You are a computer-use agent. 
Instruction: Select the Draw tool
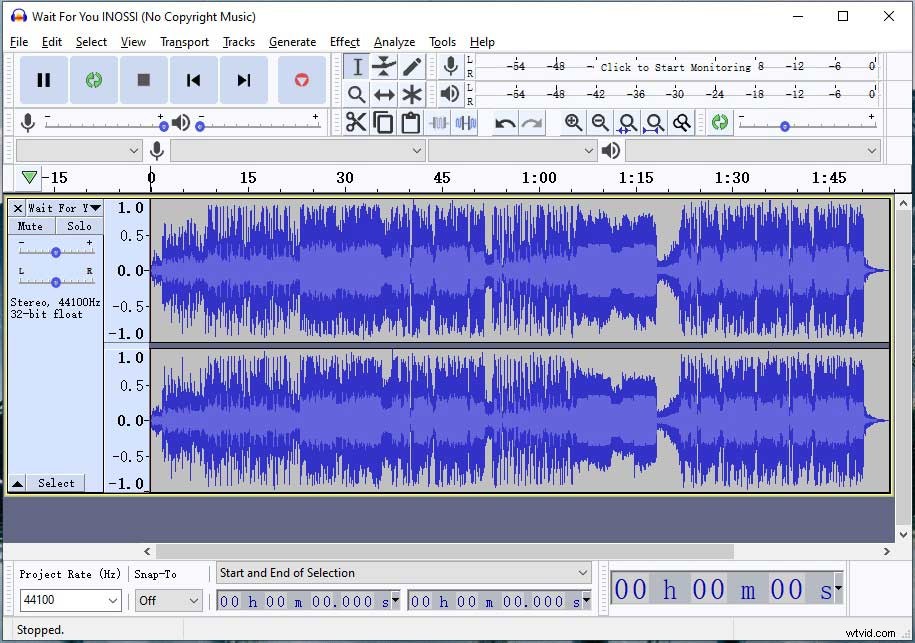pos(412,65)
